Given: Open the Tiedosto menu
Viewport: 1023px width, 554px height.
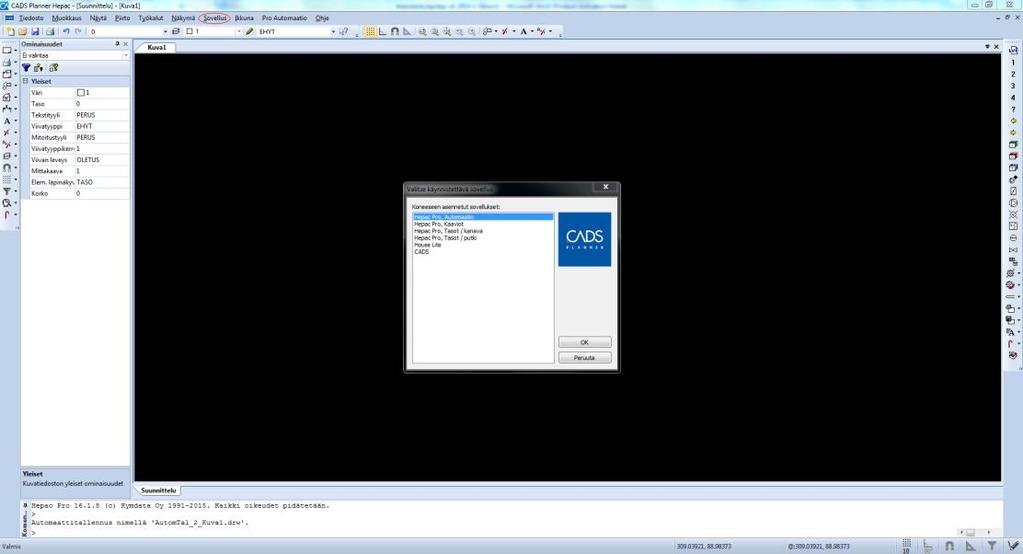Looking at the screenshot, I should click(x=31, y=18).
